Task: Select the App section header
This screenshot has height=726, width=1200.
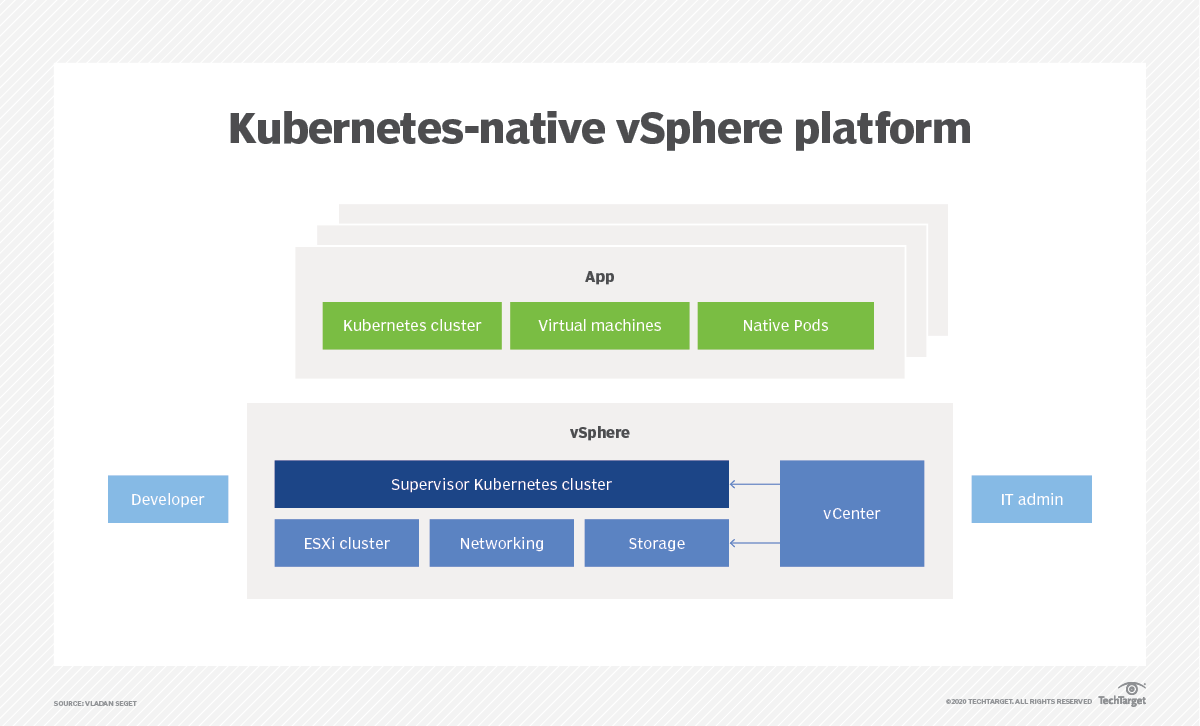Action: (x=600, y=276)
